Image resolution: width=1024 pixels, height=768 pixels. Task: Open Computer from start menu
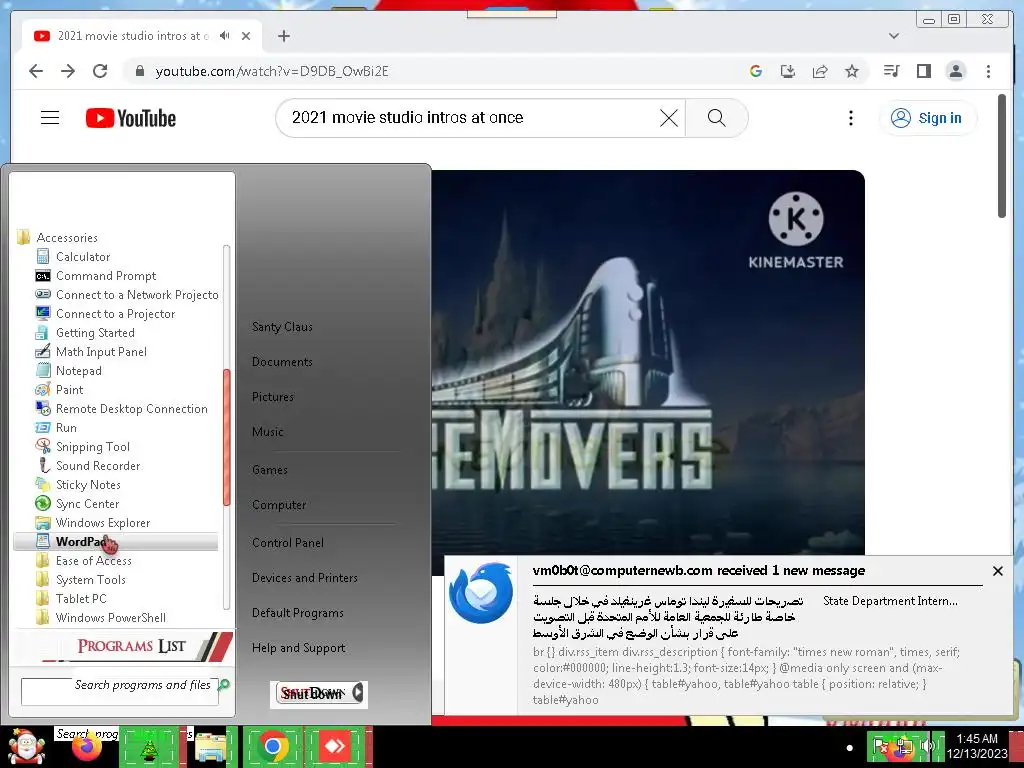(279, 505)
